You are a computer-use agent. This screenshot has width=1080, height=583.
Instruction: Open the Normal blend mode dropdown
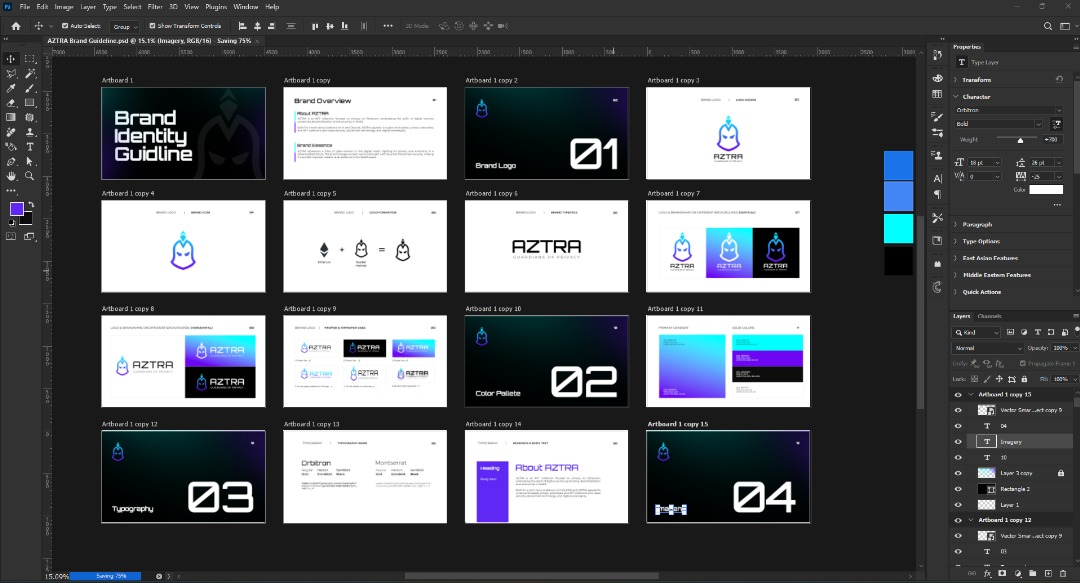988,348
